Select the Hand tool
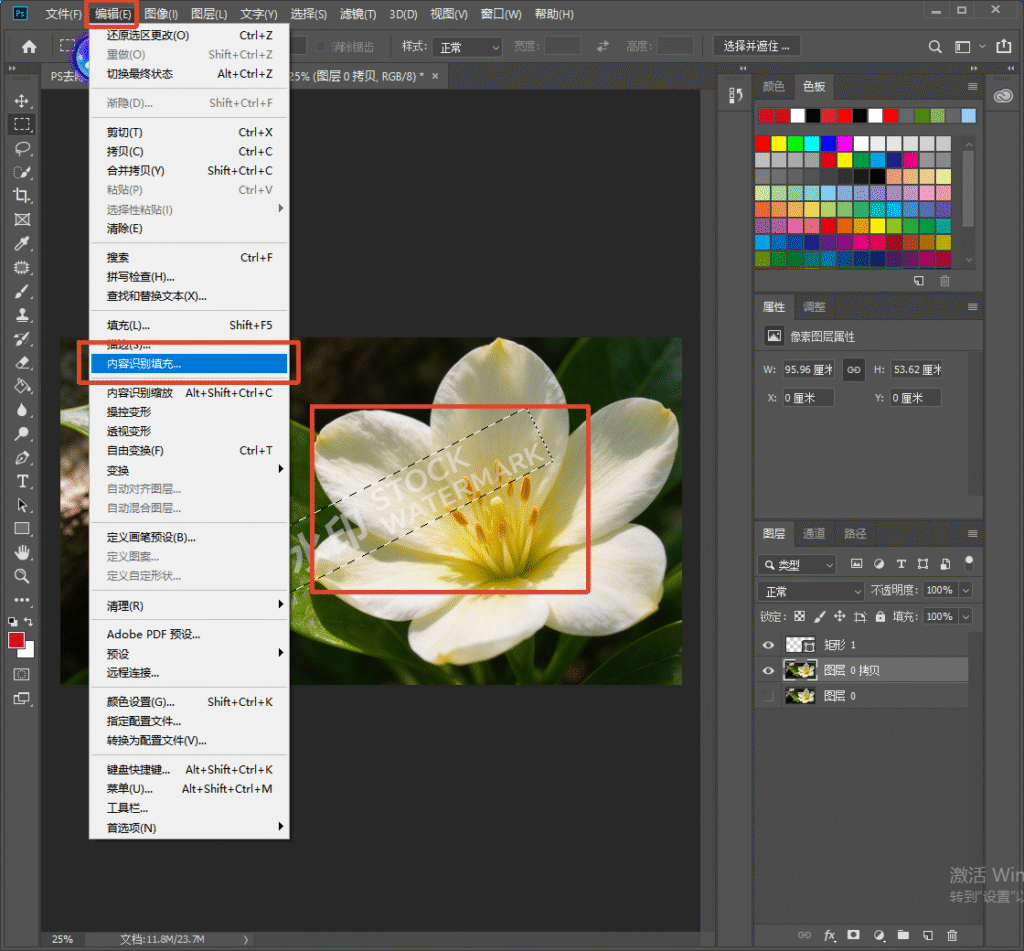 tap(22, 553)
